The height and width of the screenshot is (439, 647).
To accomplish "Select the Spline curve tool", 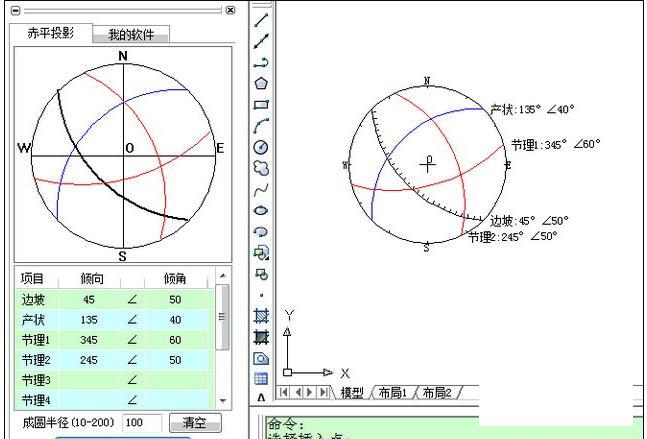I will [x=261, y=189].
